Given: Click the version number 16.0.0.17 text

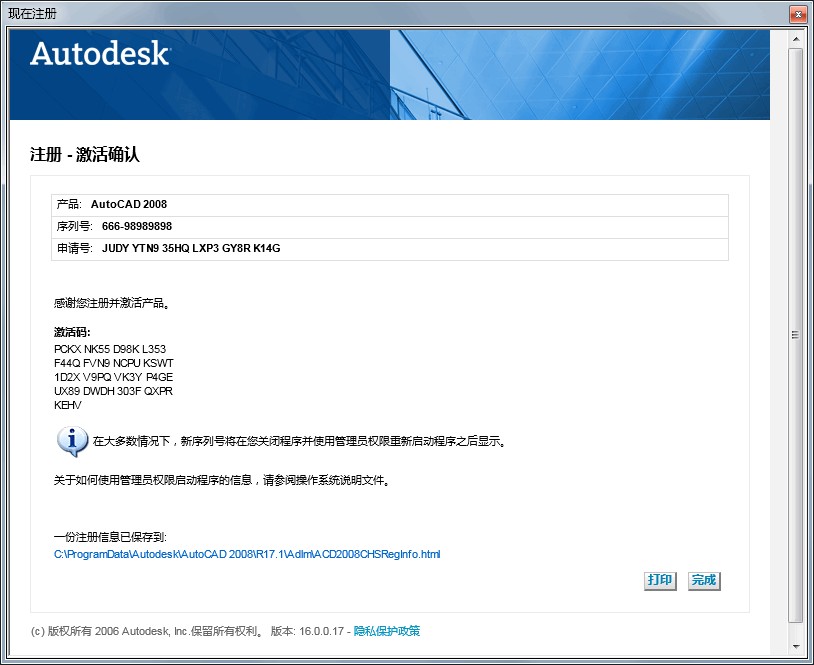Looking at the screenshot, I should tap(320, 631).
